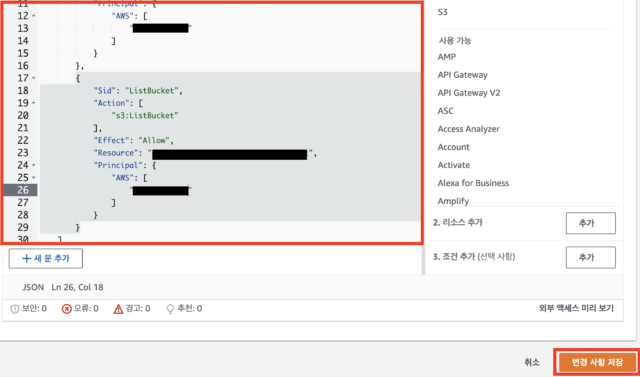The width and height of the screenshot is (640, 377).
Task: Click the "Sid": "ListBucket" line in editor
Action: tap(138, 91)
